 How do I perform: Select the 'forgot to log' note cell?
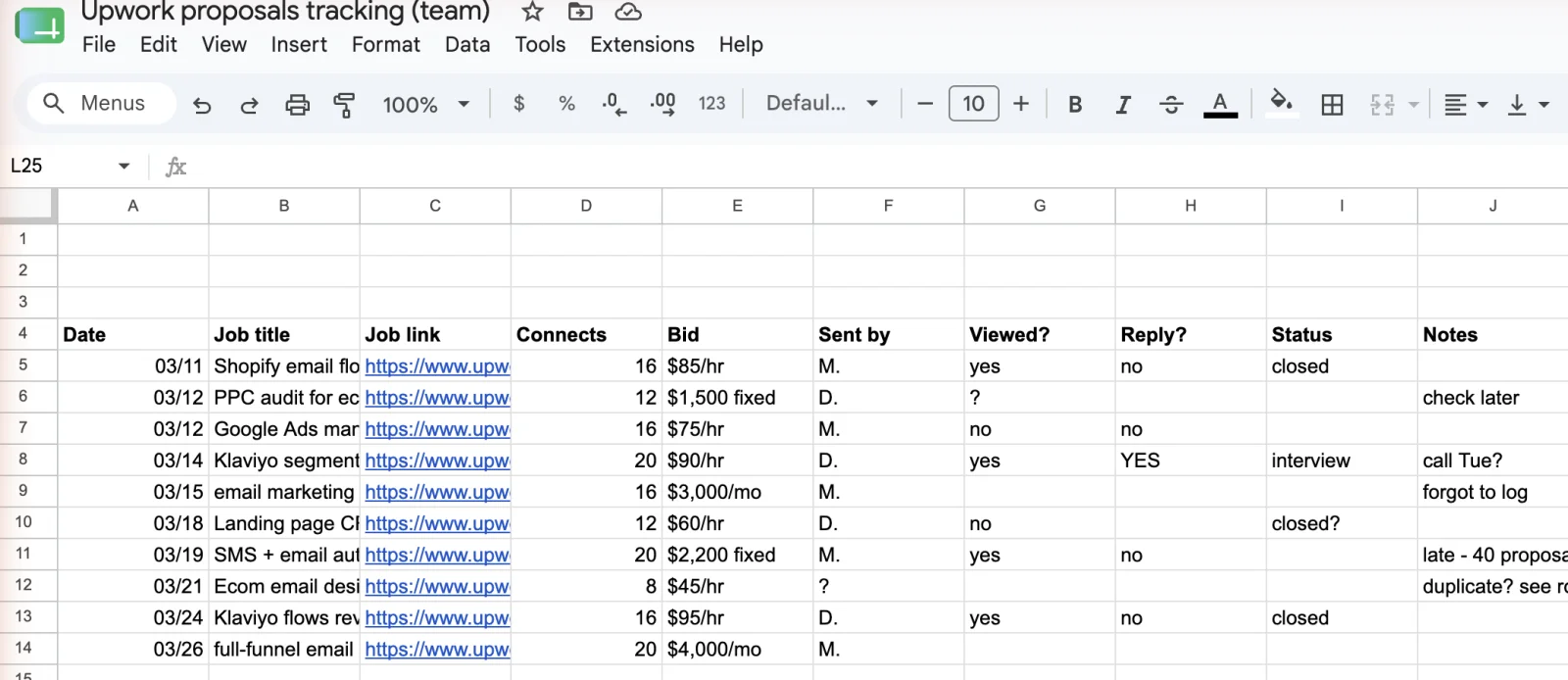1493,491
